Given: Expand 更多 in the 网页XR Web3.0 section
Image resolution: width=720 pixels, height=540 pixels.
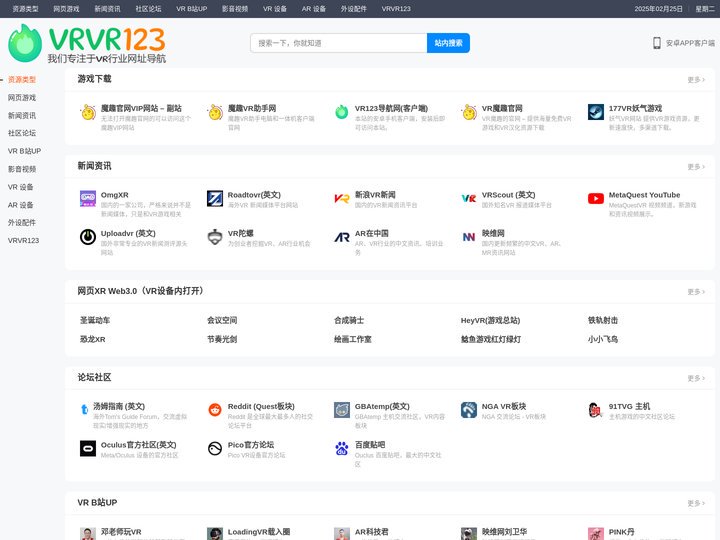Looking at the screenshot, I should pos(696,292).
